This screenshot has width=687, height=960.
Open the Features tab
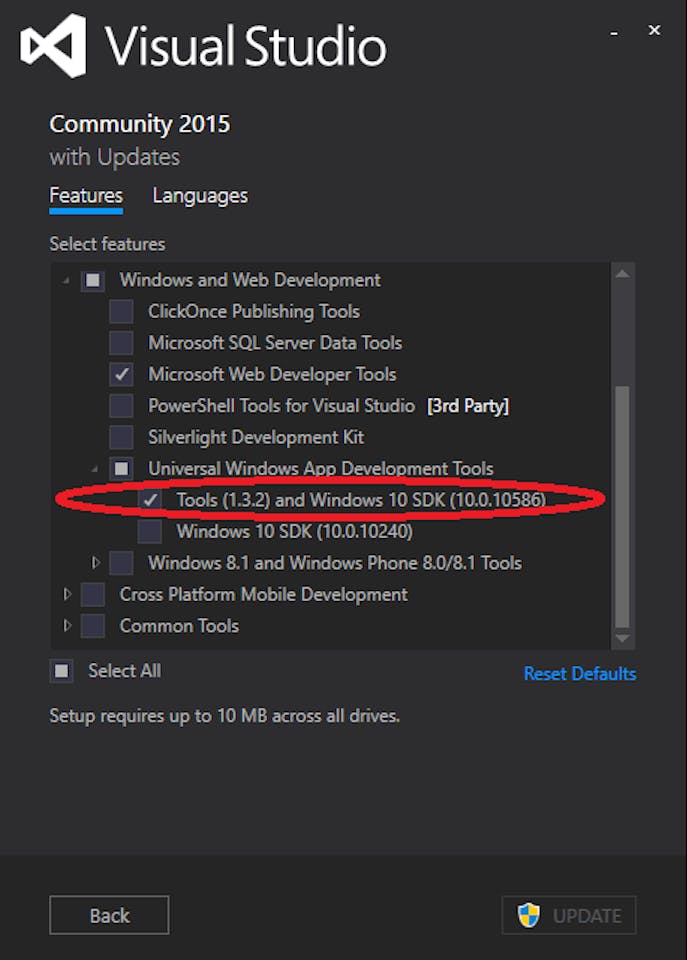(86, 196)
